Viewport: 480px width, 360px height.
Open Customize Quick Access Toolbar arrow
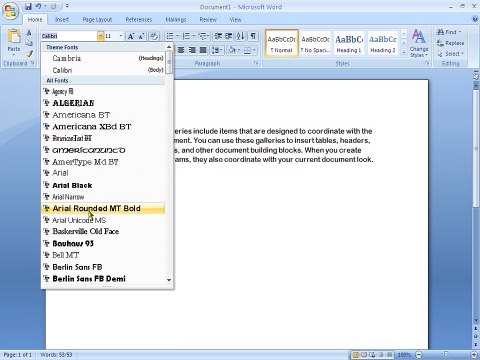pos(67,6)
